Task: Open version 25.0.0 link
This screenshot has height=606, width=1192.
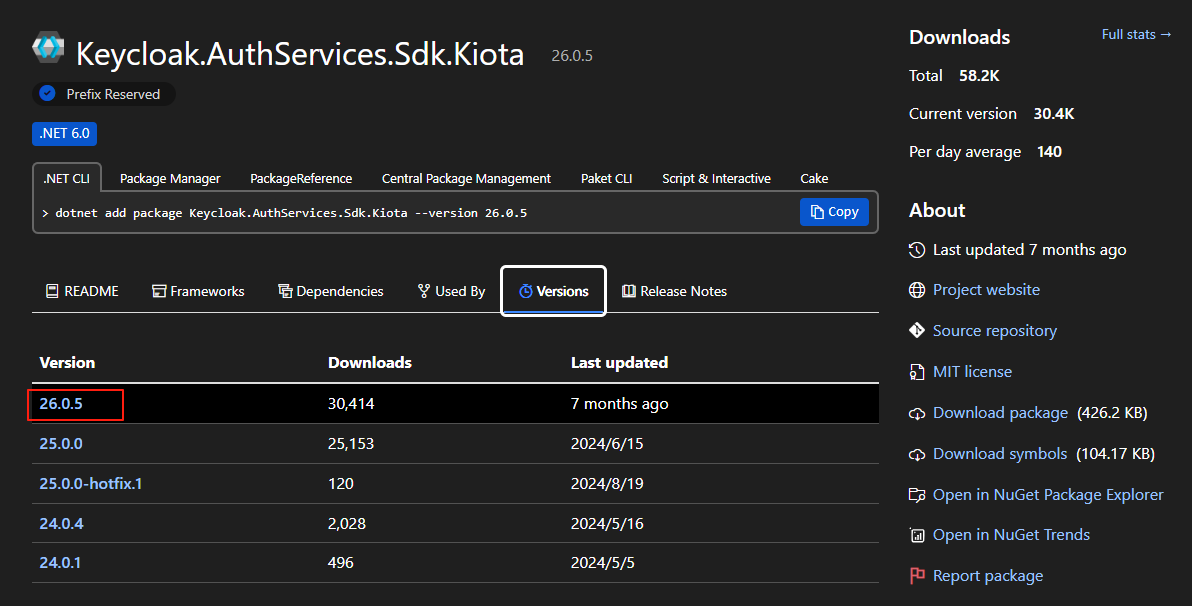Action: pos(61,443)
